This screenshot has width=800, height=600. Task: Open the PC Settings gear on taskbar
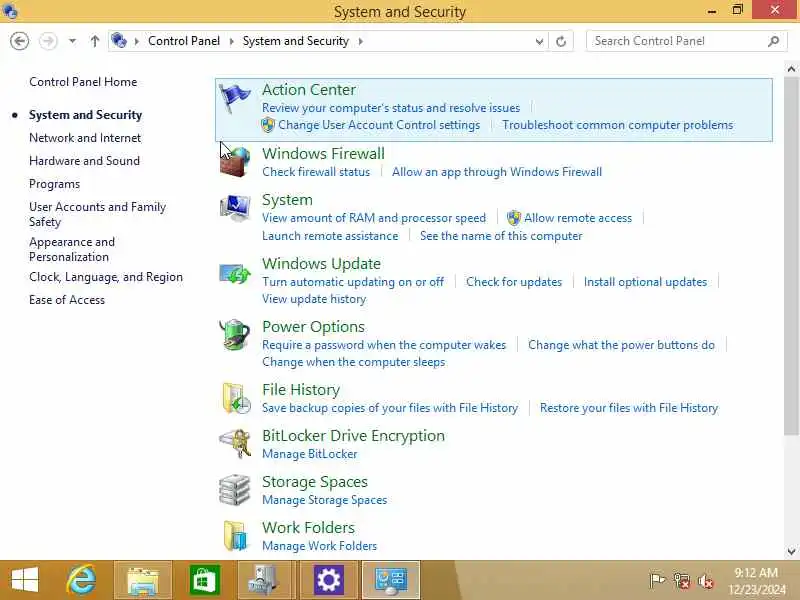pos(329,580)
